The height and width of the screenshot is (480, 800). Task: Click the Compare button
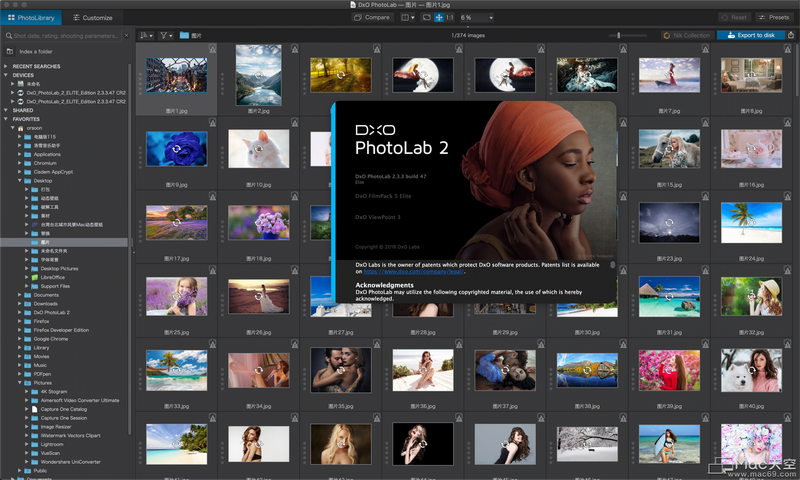click(372, 17)
